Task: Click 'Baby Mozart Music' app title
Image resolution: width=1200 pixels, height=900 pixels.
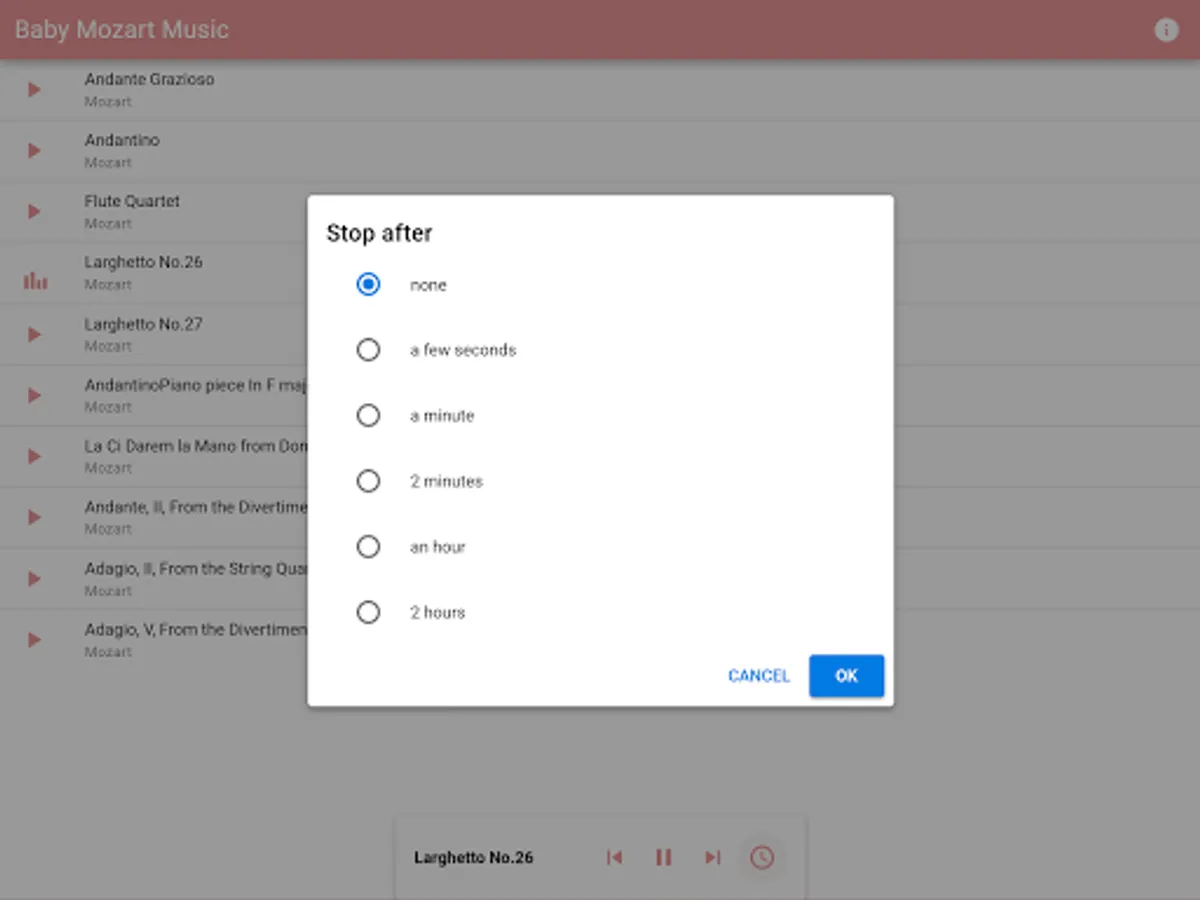Action: pyautogui.click(x=122, y=30)
